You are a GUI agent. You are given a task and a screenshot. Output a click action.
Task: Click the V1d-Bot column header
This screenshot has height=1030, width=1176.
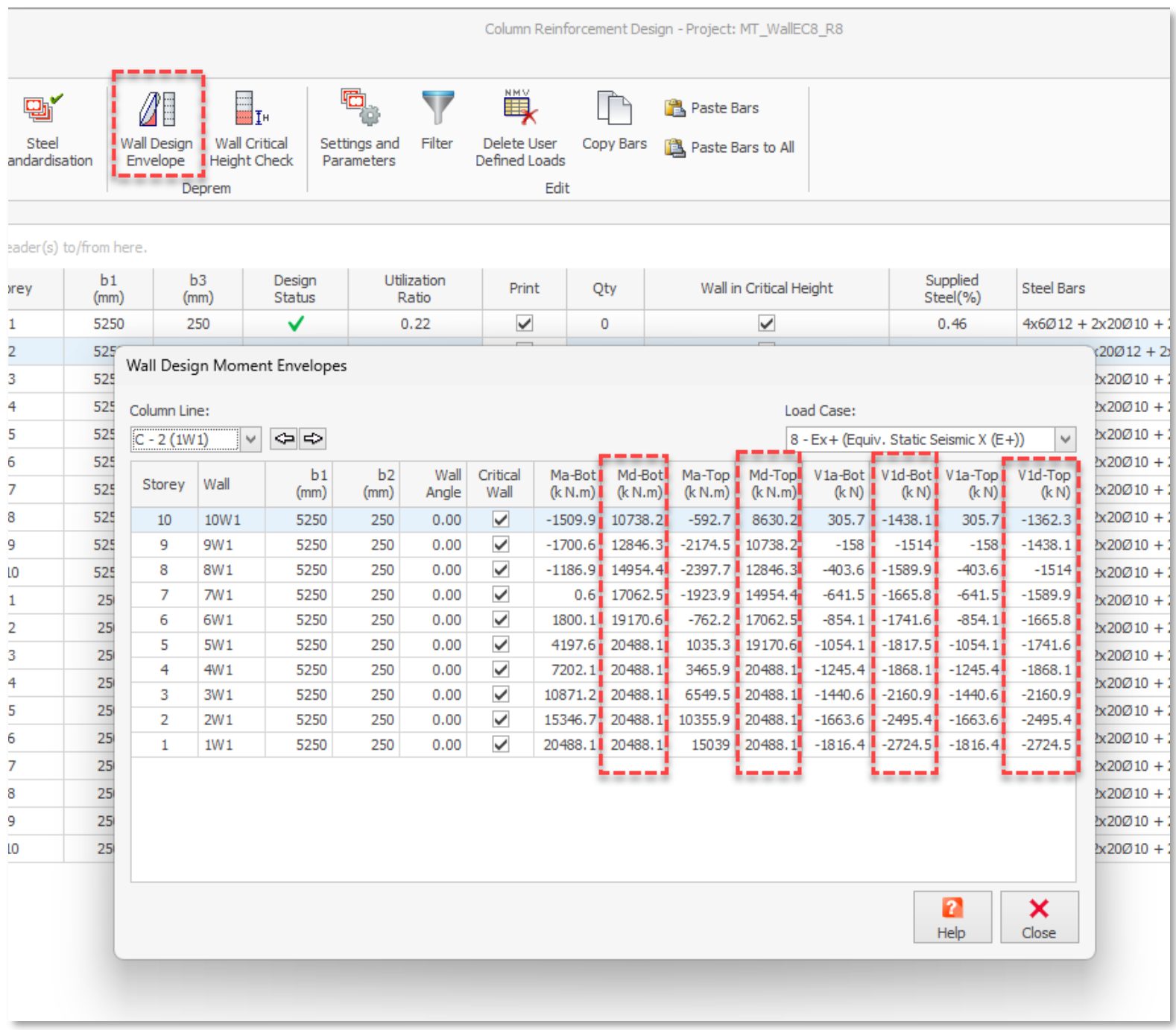pos(904,484)
